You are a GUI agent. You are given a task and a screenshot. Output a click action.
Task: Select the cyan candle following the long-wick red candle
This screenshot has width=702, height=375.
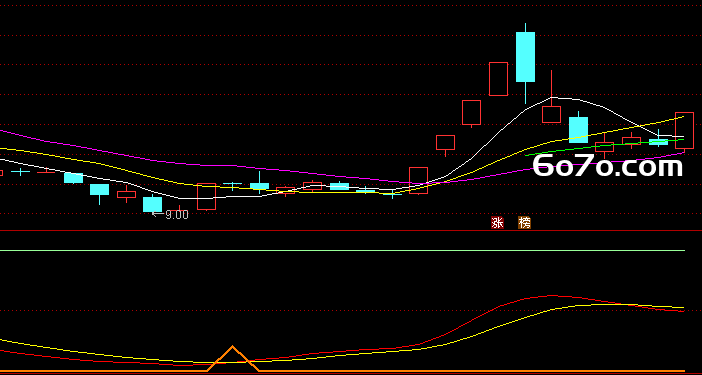[x=578, y=130]
